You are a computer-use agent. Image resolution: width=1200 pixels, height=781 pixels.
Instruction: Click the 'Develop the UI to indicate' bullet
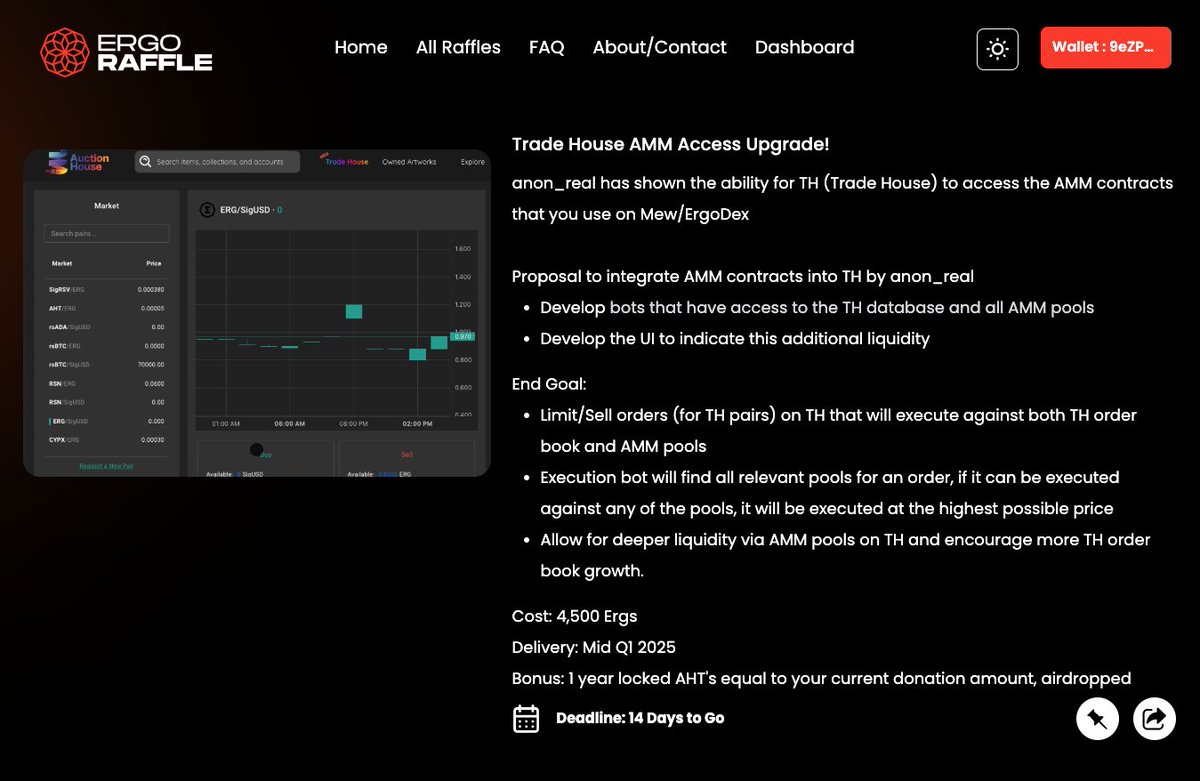(735, 339)
